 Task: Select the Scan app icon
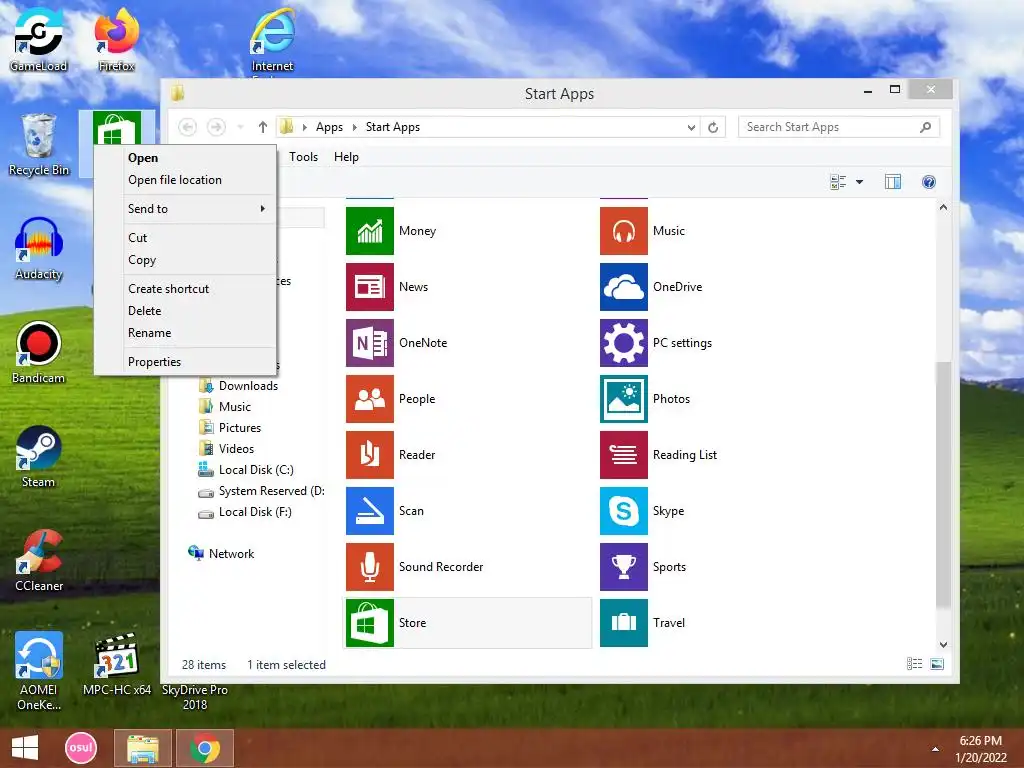pyautogui.click(x=370, y=511)
